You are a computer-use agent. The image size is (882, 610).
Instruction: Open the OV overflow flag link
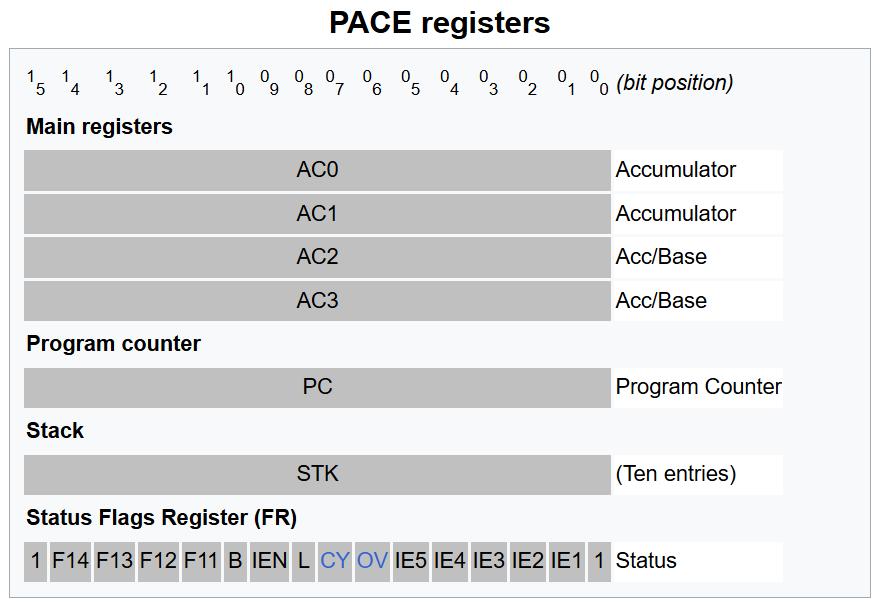372,561
